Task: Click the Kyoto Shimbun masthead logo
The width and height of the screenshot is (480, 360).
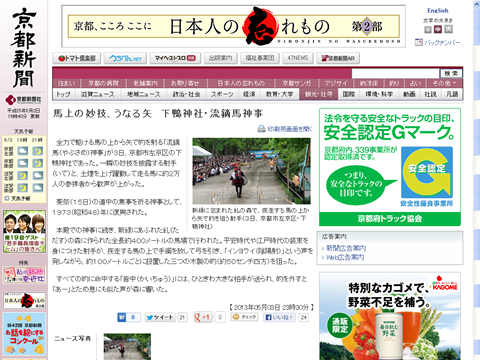Action: click(24, 48)
